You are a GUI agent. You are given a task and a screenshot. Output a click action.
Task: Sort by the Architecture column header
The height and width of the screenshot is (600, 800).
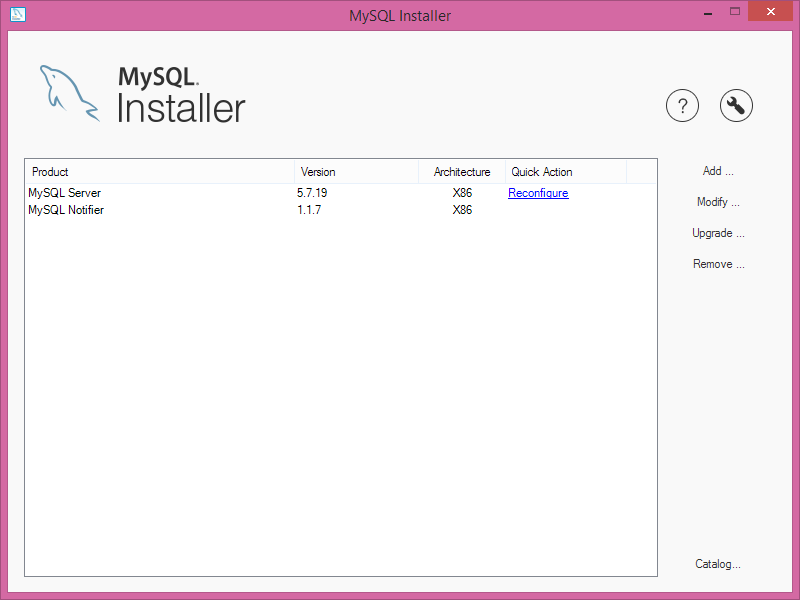pos(462,171)
